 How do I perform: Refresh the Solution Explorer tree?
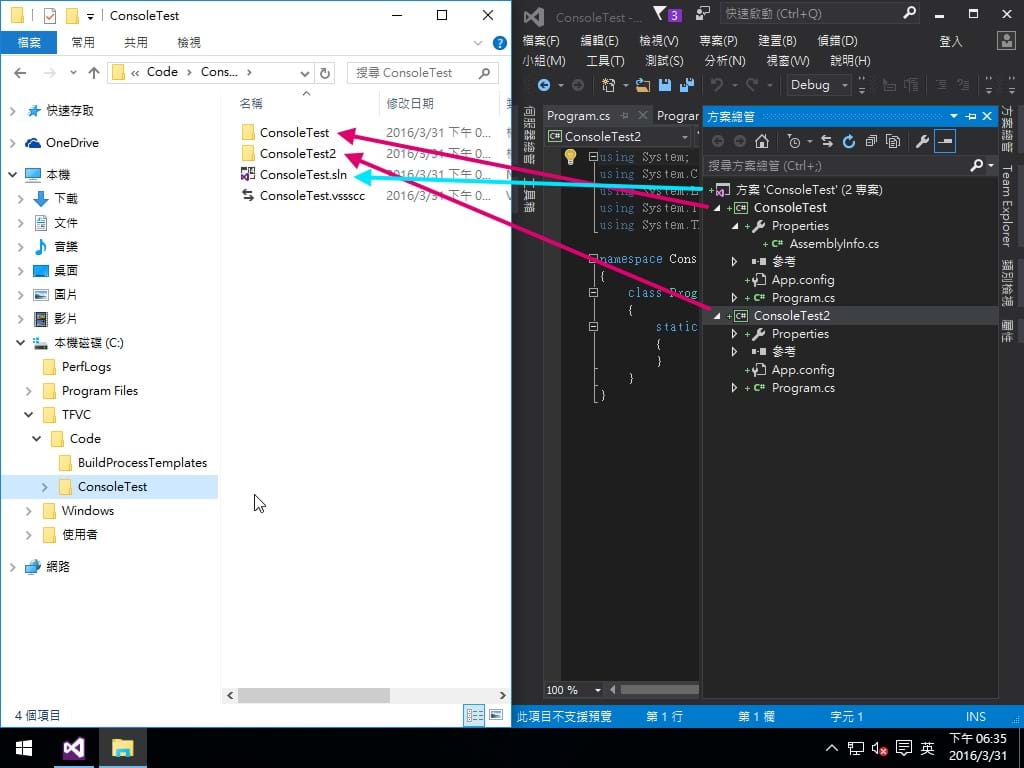[x=849, y=141]
